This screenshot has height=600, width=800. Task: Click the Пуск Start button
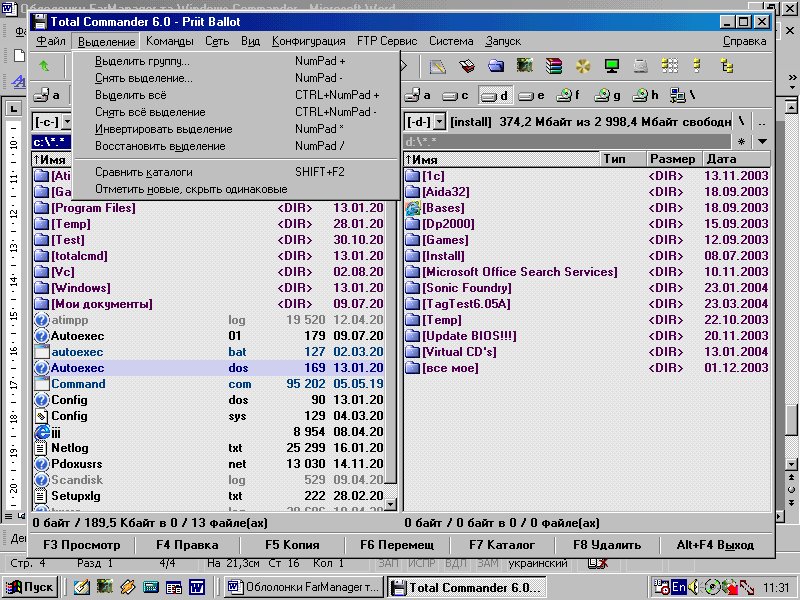coord(30,587)
